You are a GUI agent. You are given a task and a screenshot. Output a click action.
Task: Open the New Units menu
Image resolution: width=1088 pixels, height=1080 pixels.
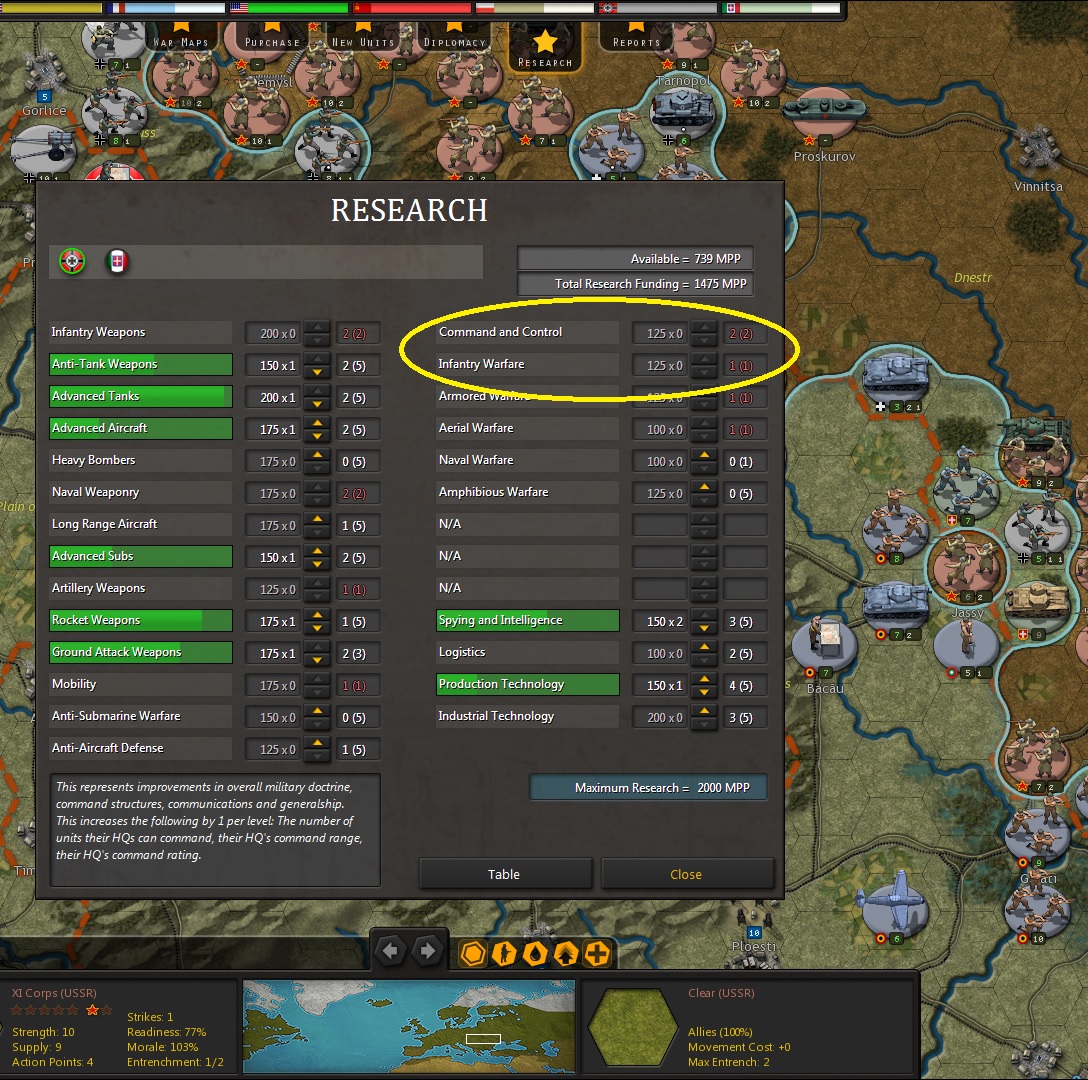[363, 36]
